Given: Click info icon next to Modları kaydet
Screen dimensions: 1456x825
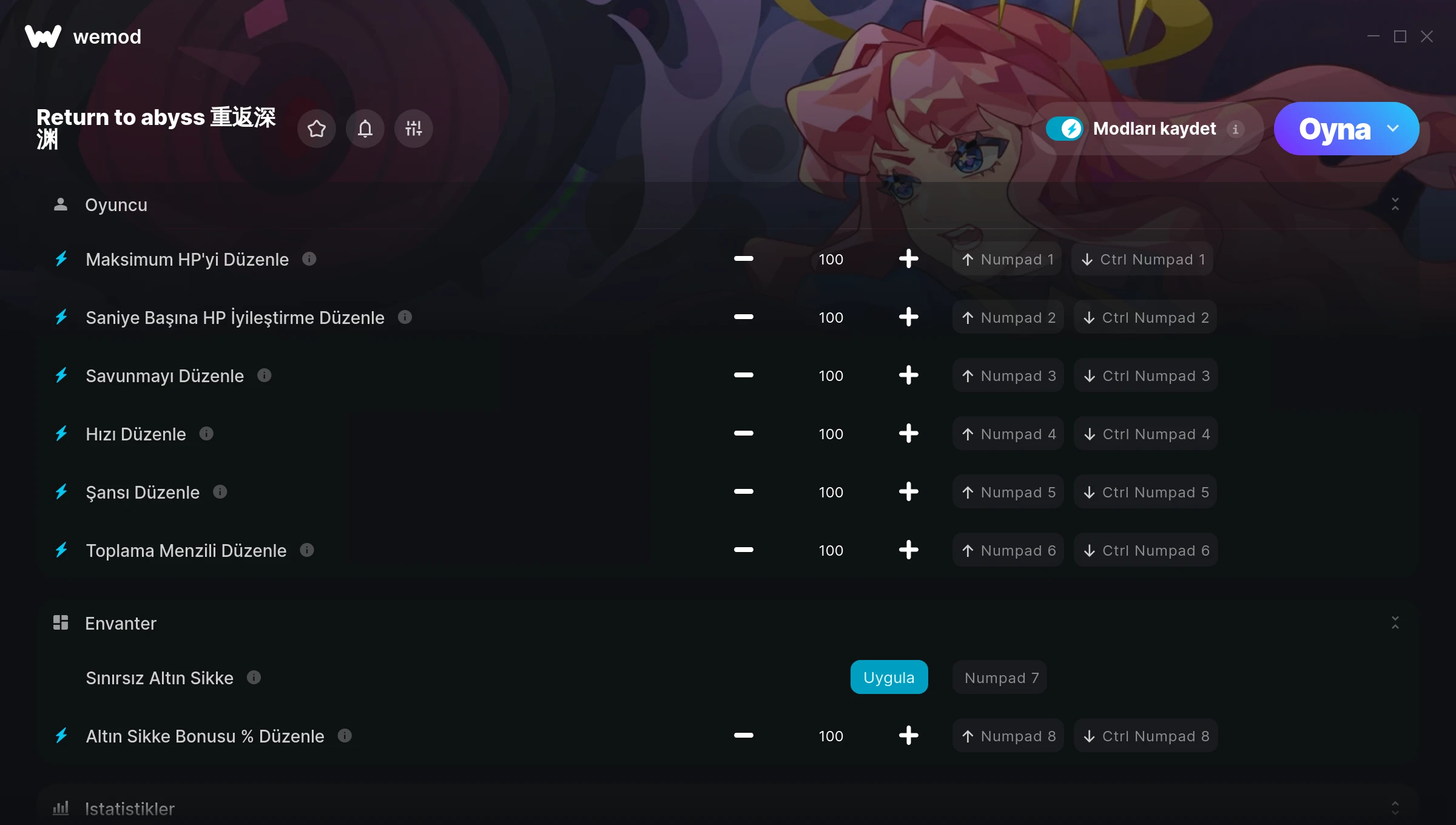Looking at the screenshot, I should click(1235, 129).
